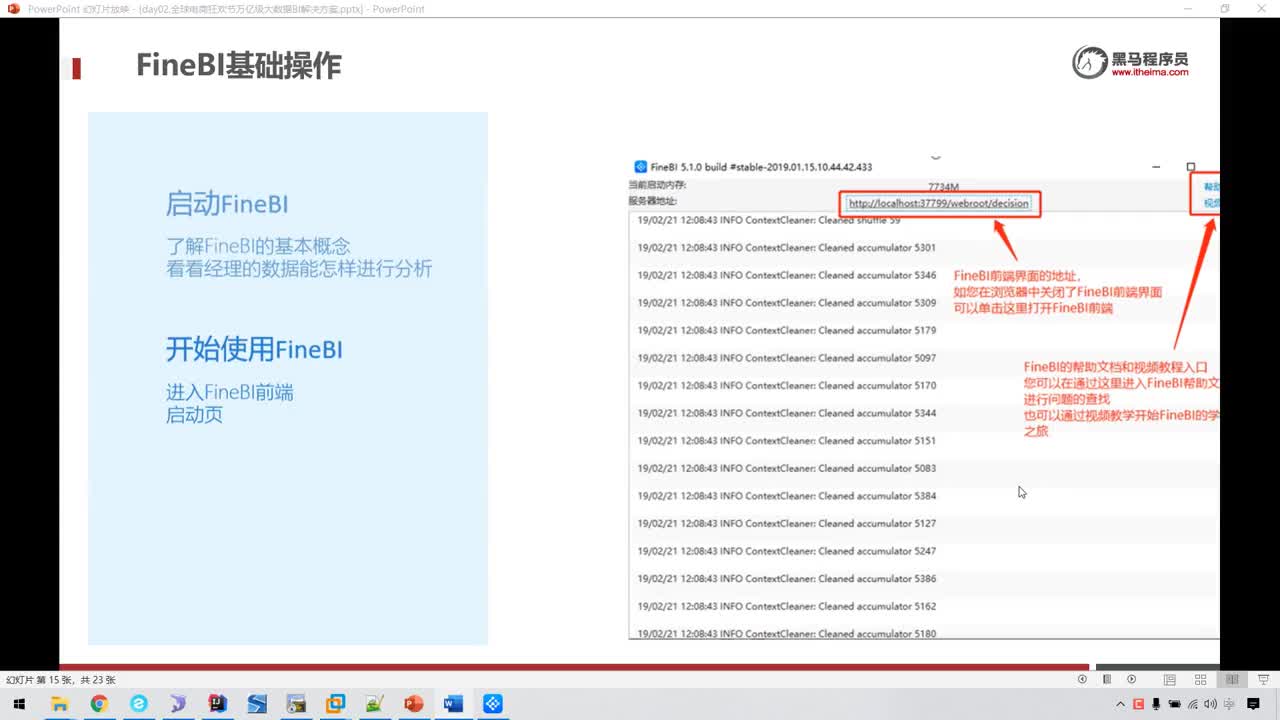The width and height of the screenshot is (1280, 720).
Task: Check battery status in system tray
Action: click(x=1175, y=704)
